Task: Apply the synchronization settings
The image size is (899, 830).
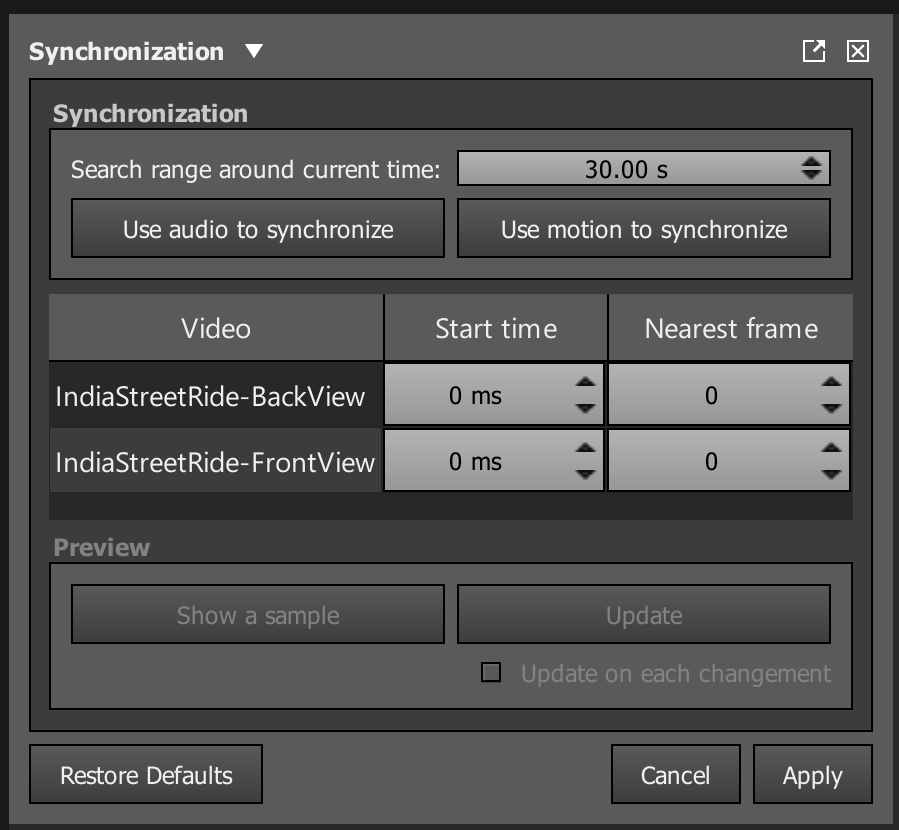Action: tap(813, 774)
